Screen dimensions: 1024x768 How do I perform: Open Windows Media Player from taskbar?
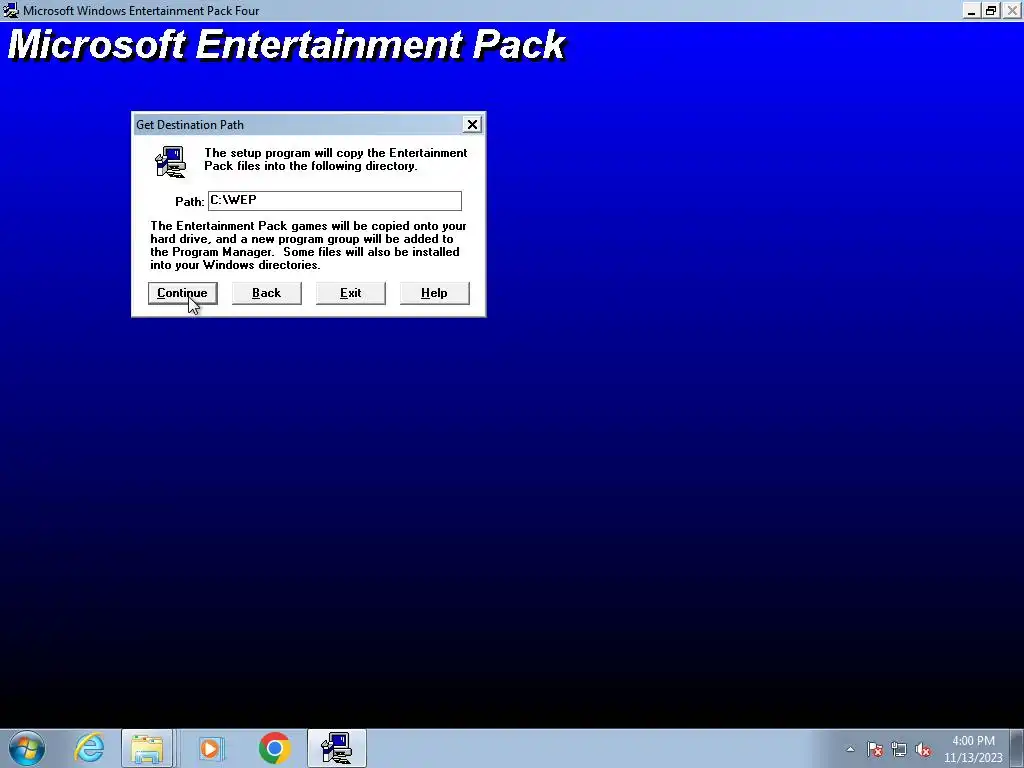[210, 748]
